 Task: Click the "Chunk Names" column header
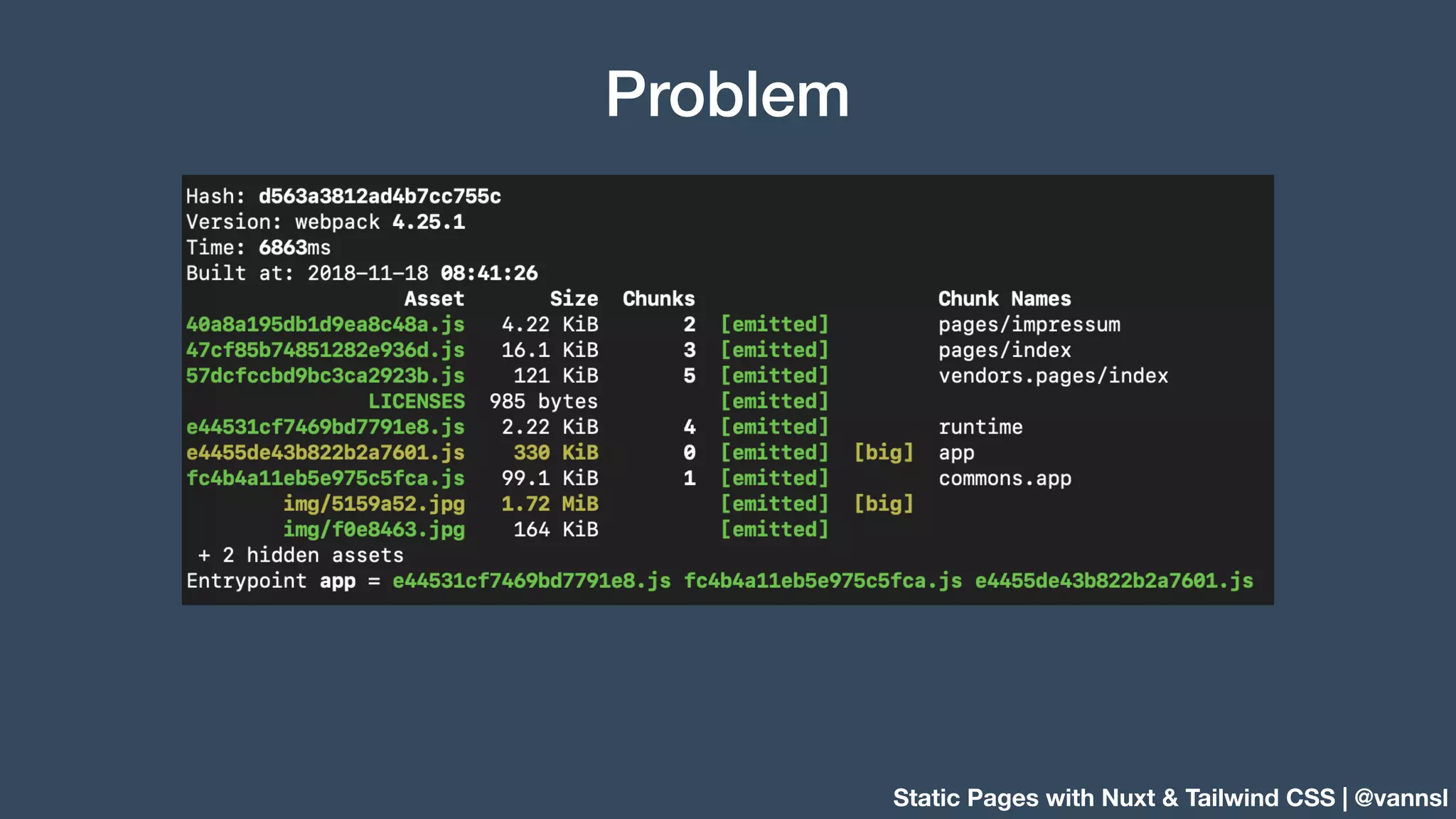1005,299
